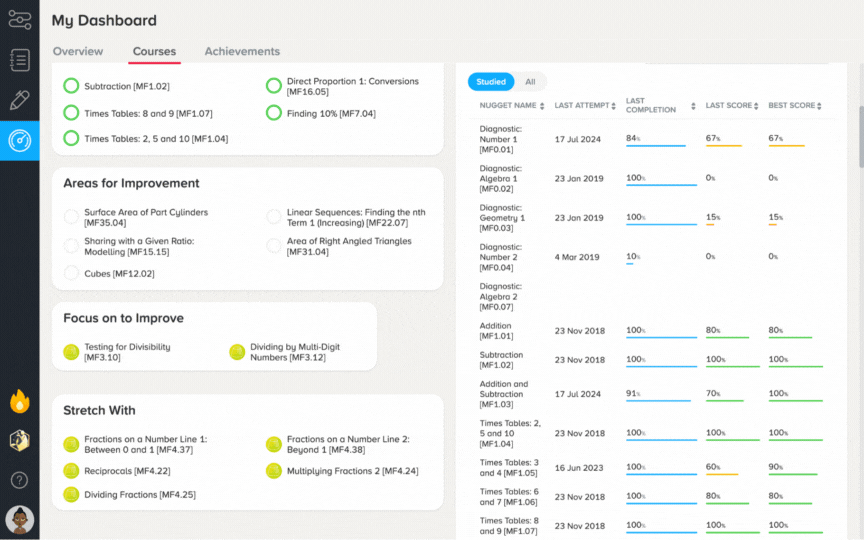Open Reciprocals [MF4.22] nugget
Image resolution: width=864 pixels, height=540 pixels.
point(127,471)
